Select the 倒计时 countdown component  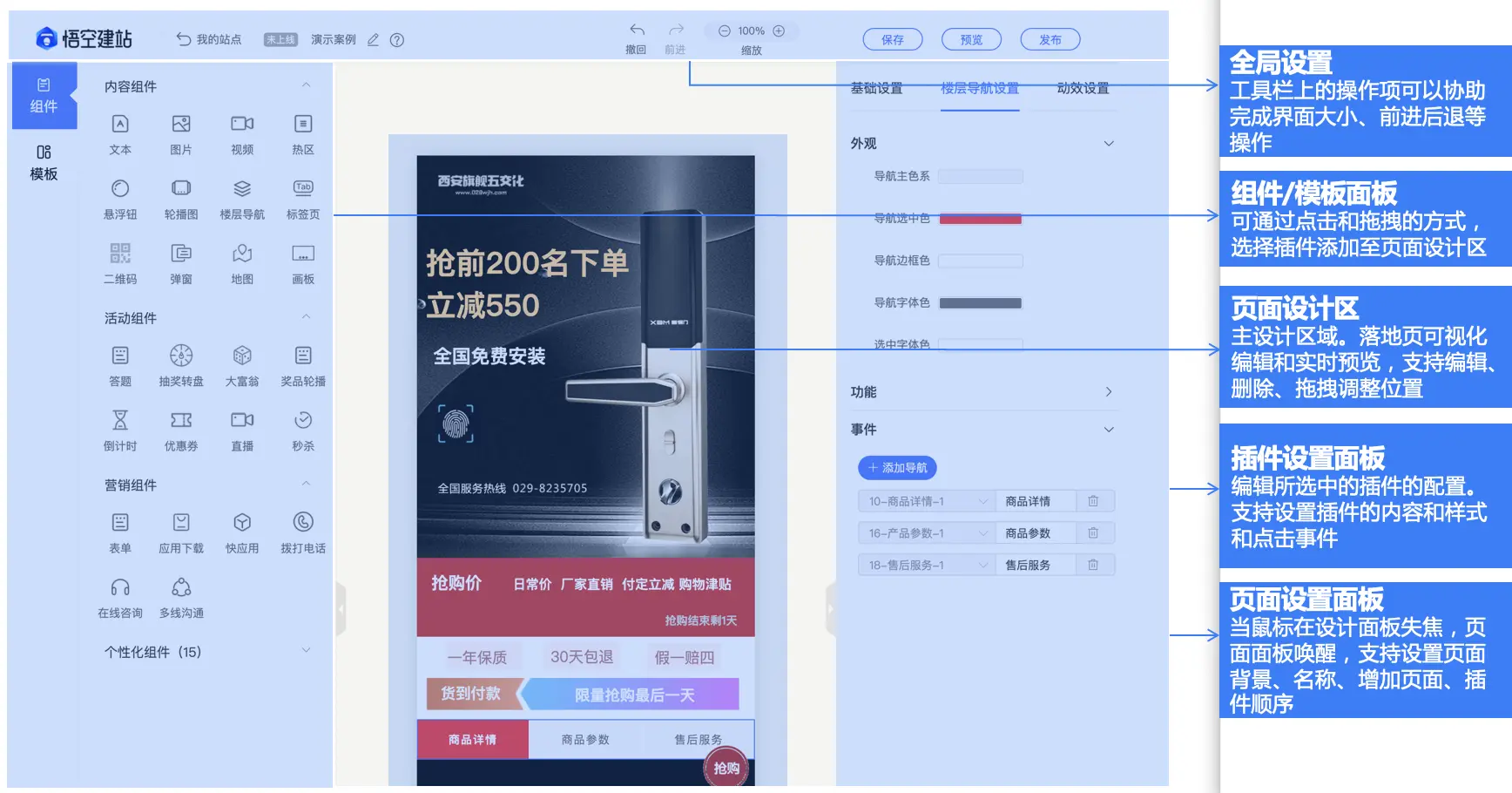tap(119, 422)
